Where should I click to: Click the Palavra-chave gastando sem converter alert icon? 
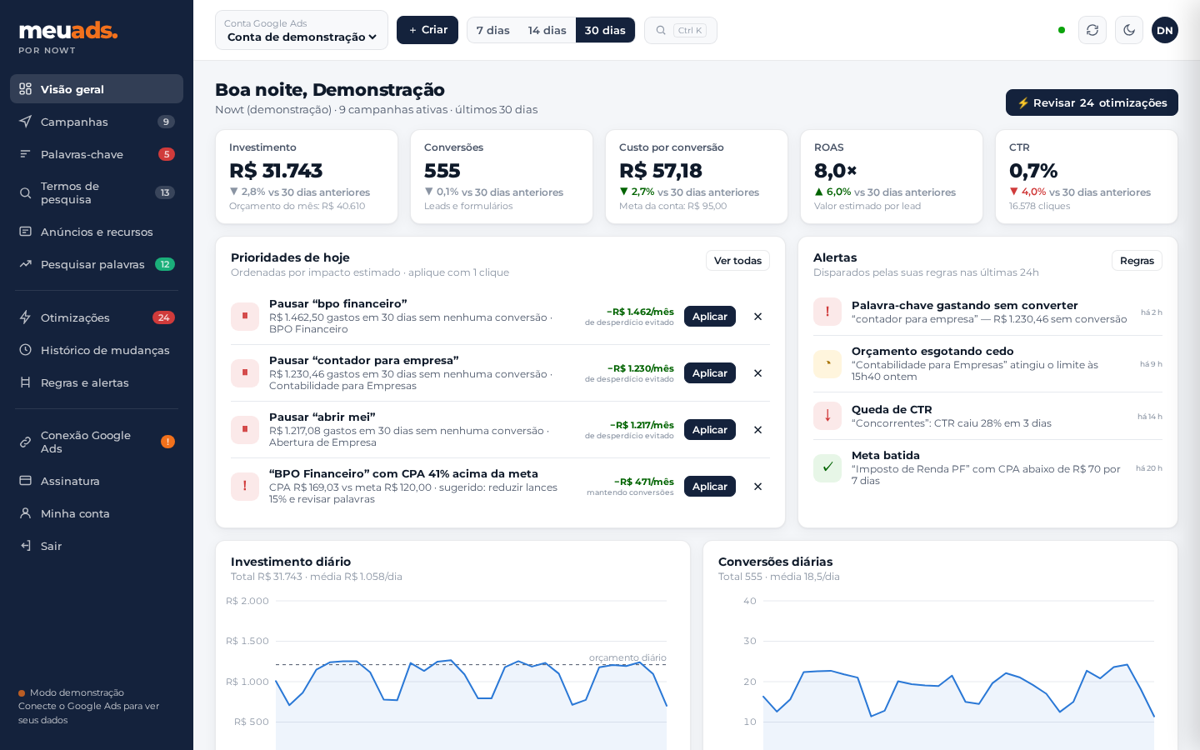(x=827, y=312)
